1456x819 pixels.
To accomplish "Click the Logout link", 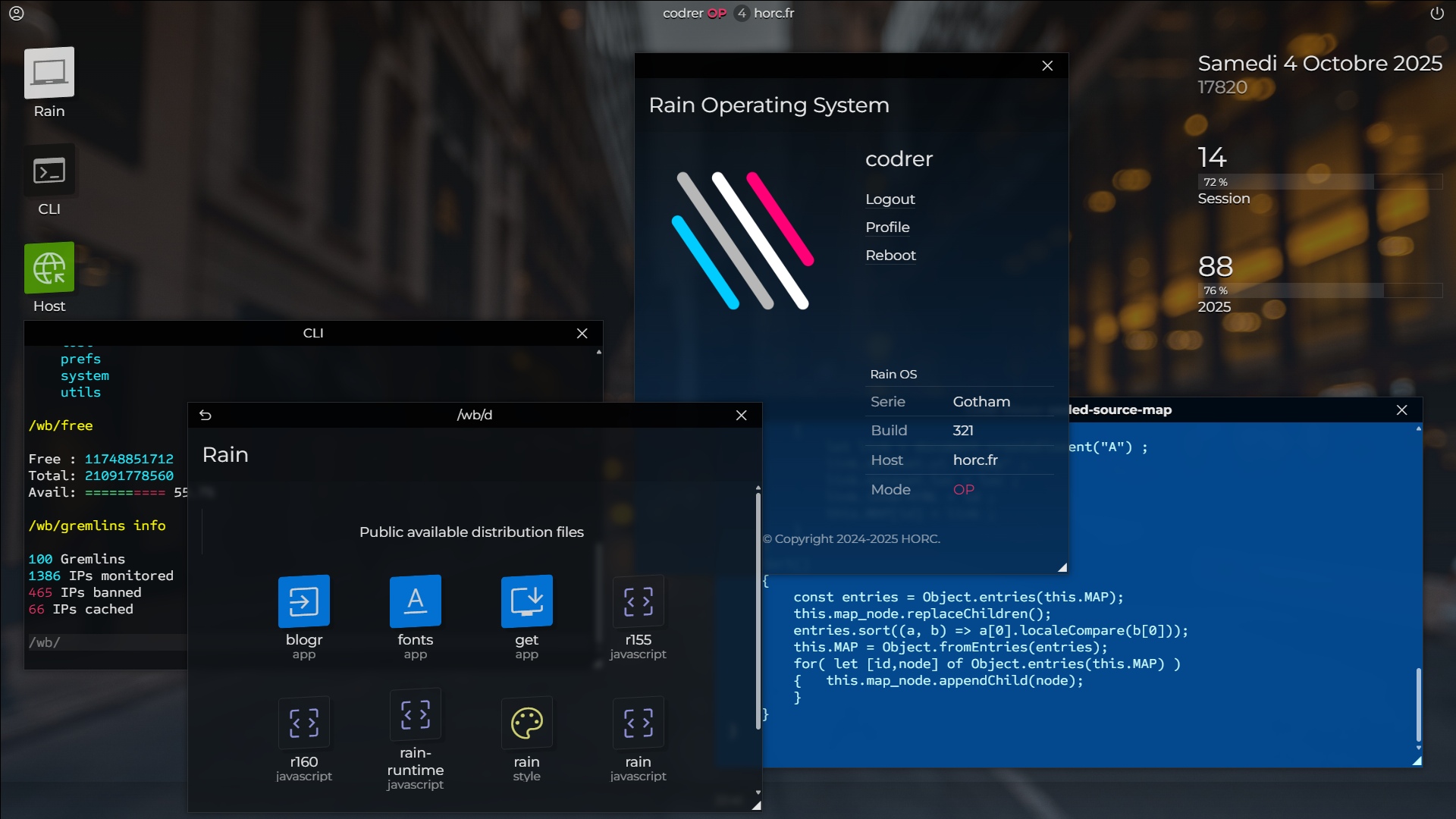I will pos(890,199).
